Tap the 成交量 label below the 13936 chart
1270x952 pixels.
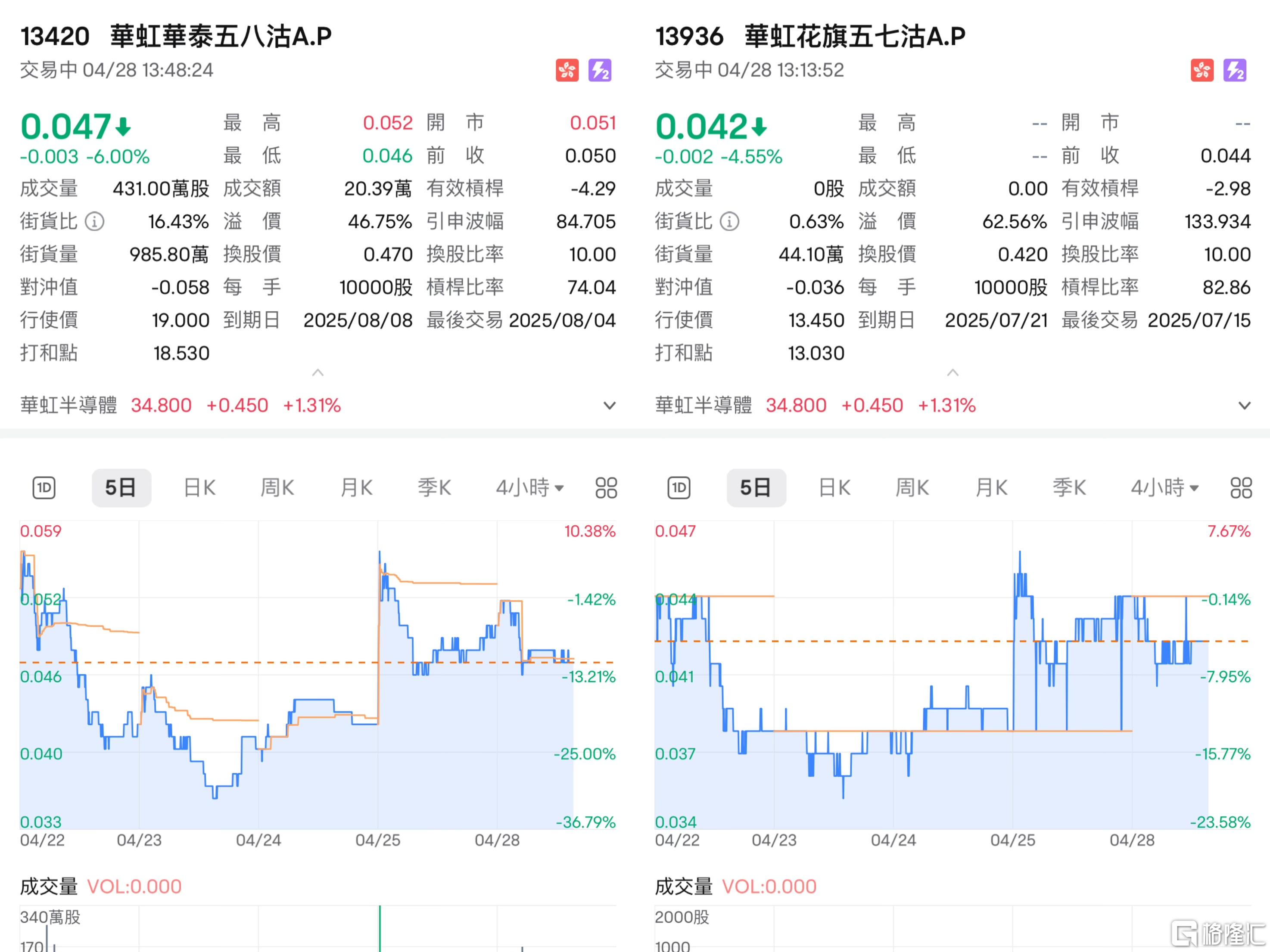684,887
